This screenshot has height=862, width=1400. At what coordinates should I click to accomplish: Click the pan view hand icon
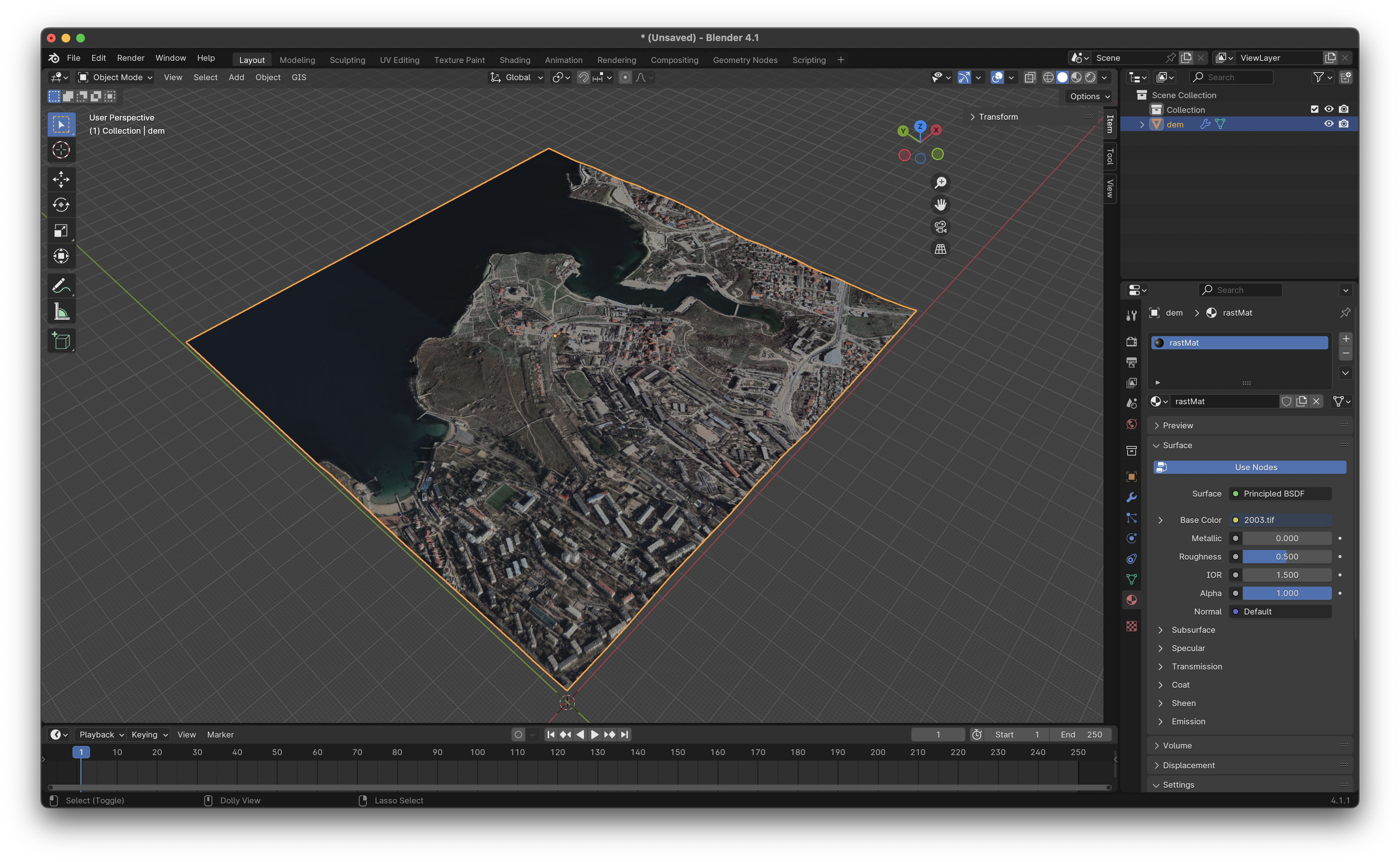click(940, 205)
